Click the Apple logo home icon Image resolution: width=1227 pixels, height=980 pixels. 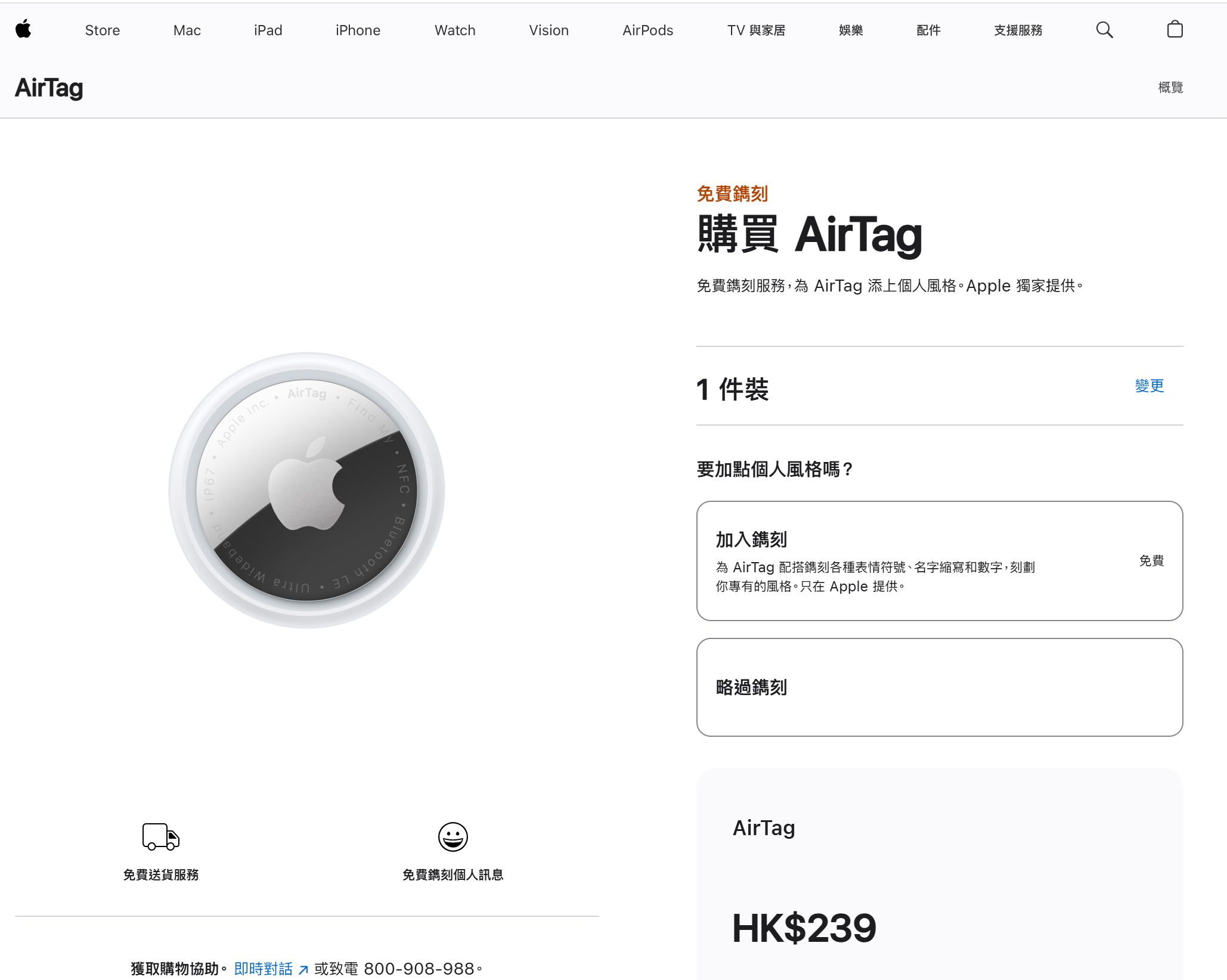coord(23,29)
